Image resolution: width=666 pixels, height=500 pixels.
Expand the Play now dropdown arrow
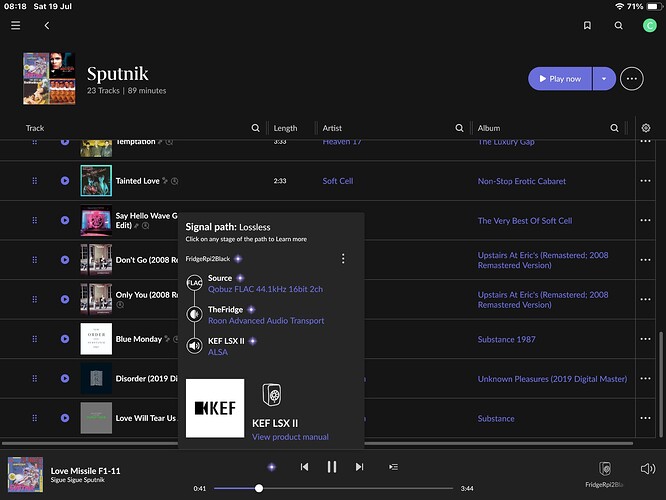(x=602, y=78)
